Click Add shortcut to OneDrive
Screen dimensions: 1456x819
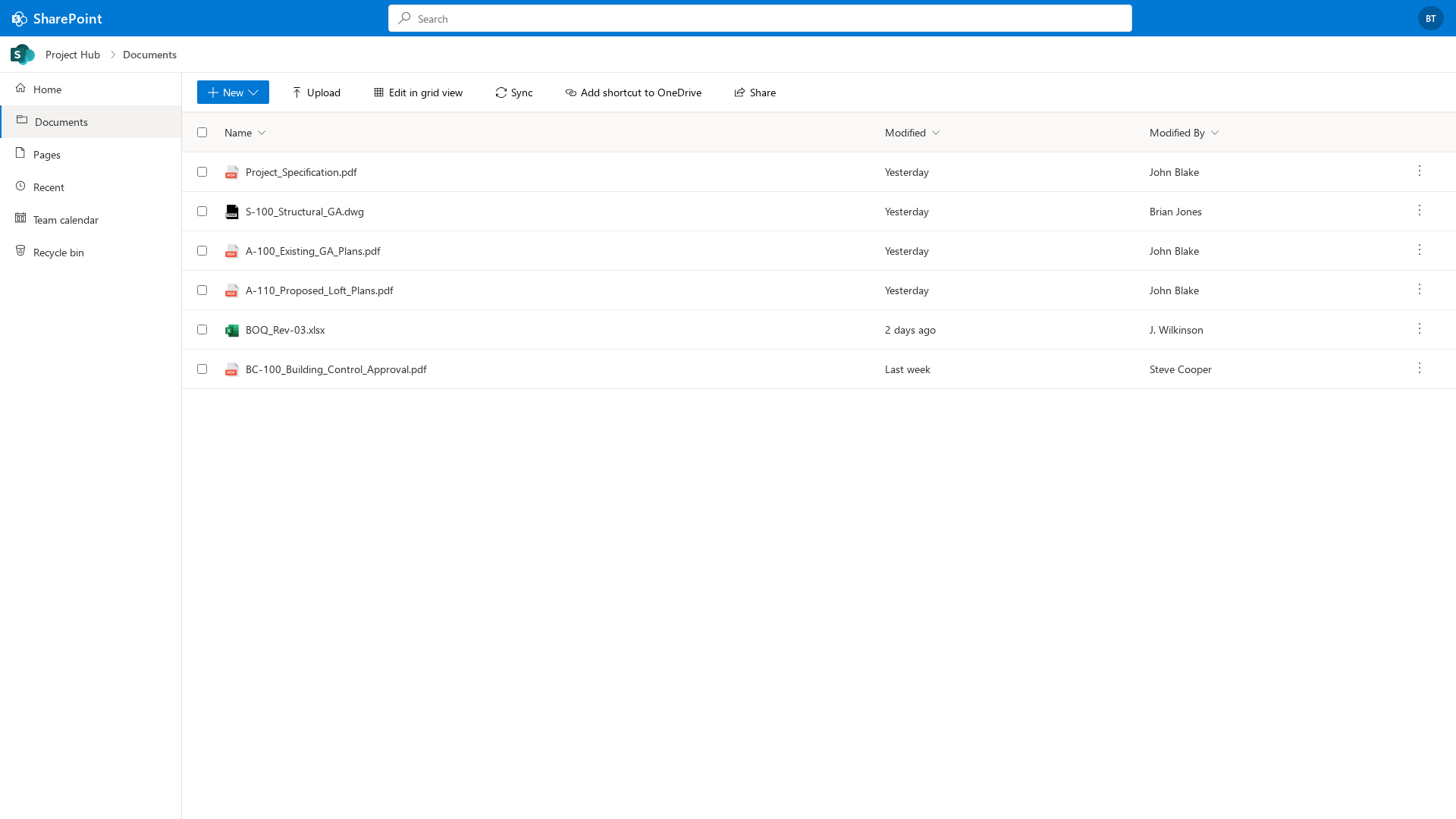pos(633,93)
